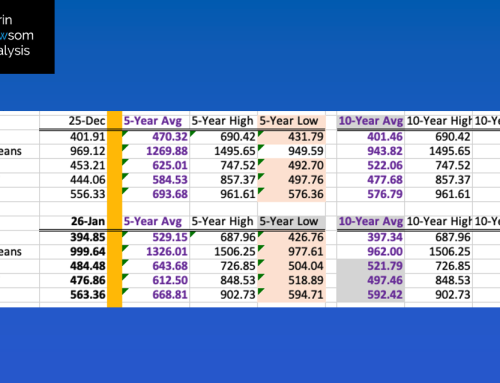Select 690.42 in the 10-Year High column
500x383 pixels.
(x=438, y=137)
